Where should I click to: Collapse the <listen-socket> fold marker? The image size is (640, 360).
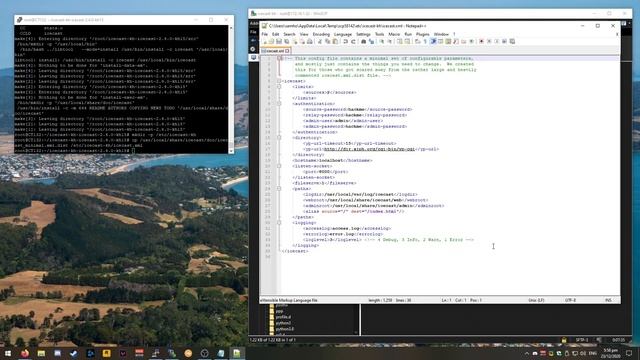pyautogui.click(x=279, y=166)
